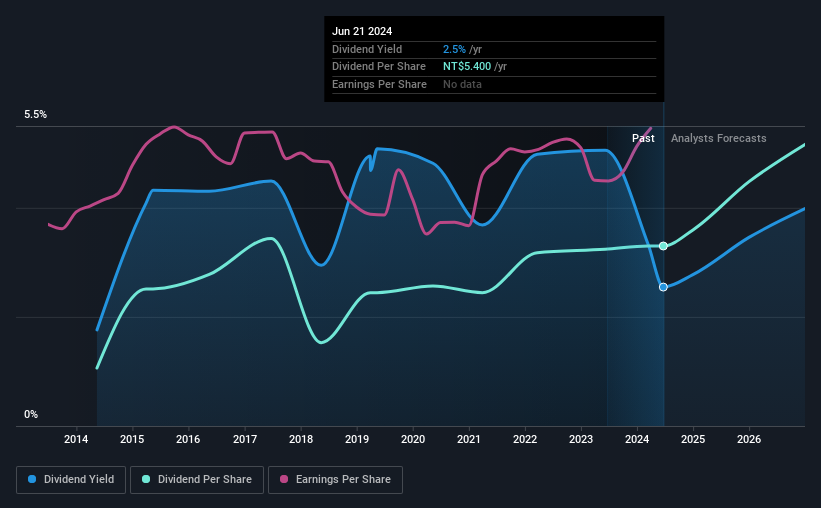Click the 2019 x-axis label
Viewport: 821px width, 508px height.
coord(357,439)
